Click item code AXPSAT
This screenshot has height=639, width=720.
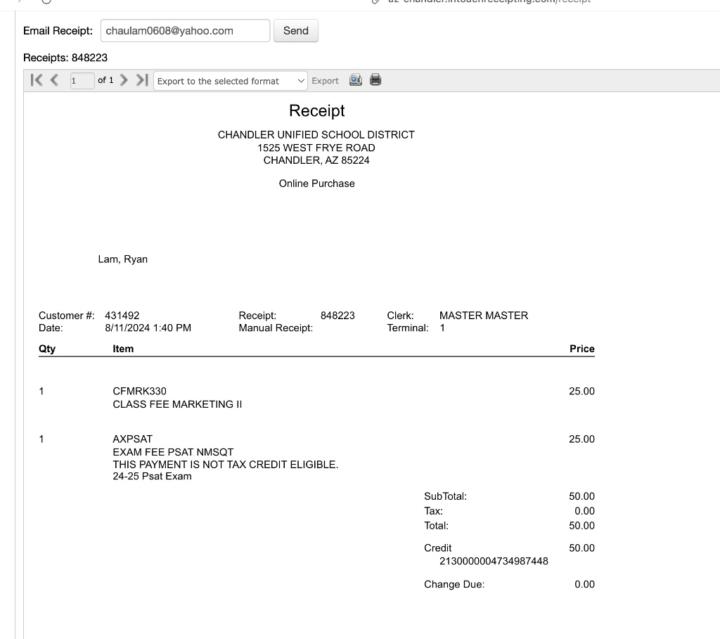(x=132, y=439)
